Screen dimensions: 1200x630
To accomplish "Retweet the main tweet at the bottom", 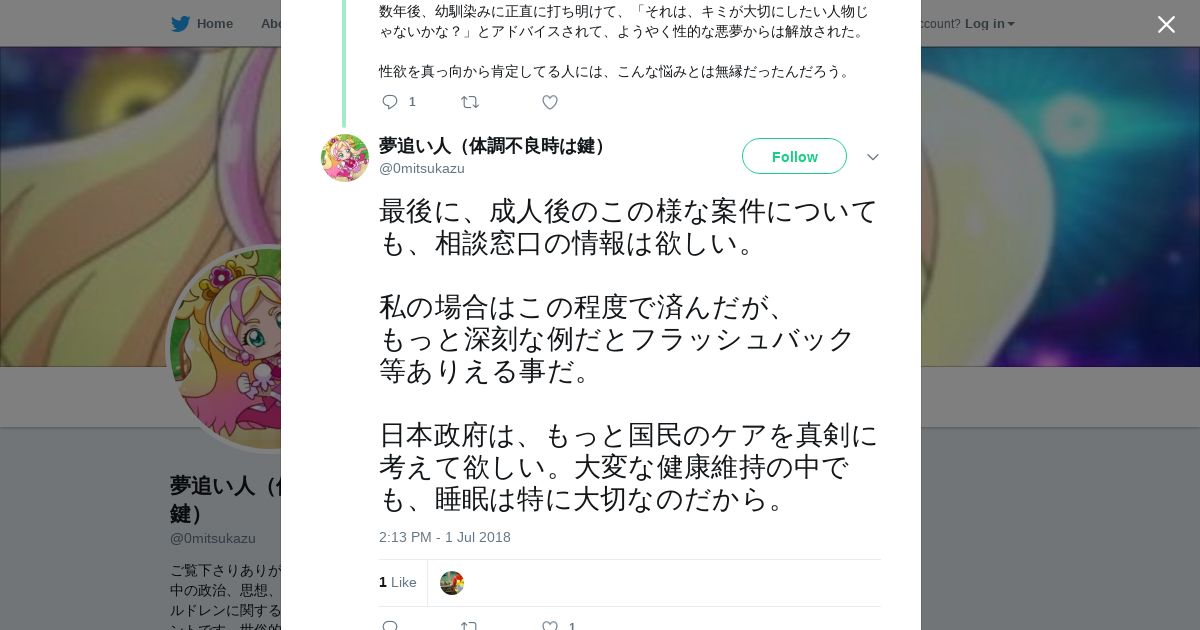I will click(469, 625).
